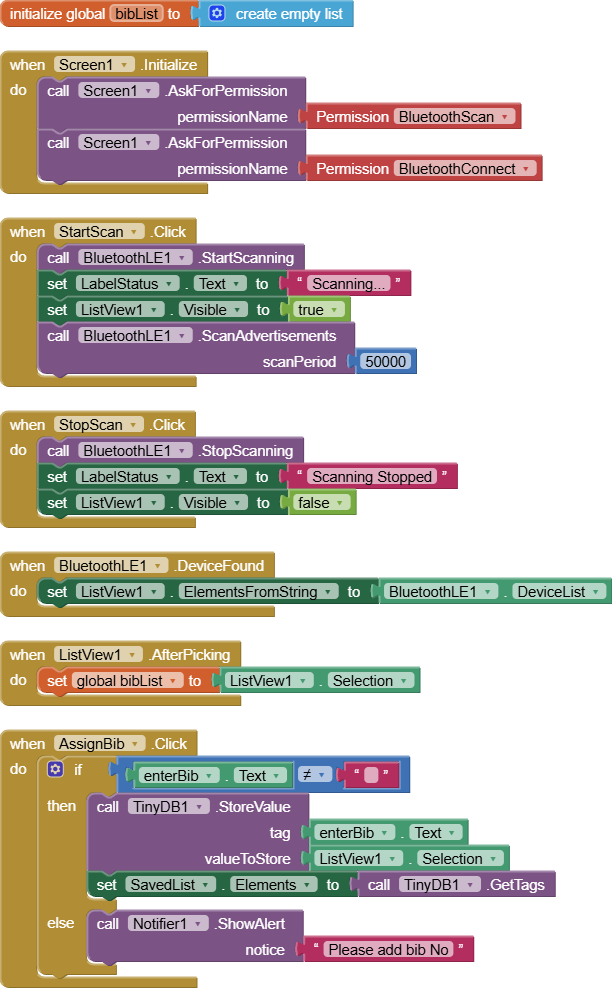Toggle the true boolean value for ListView1 Visible
Image resolution: width=612 pixels, height=988 pixels.
tap(319, 310)
